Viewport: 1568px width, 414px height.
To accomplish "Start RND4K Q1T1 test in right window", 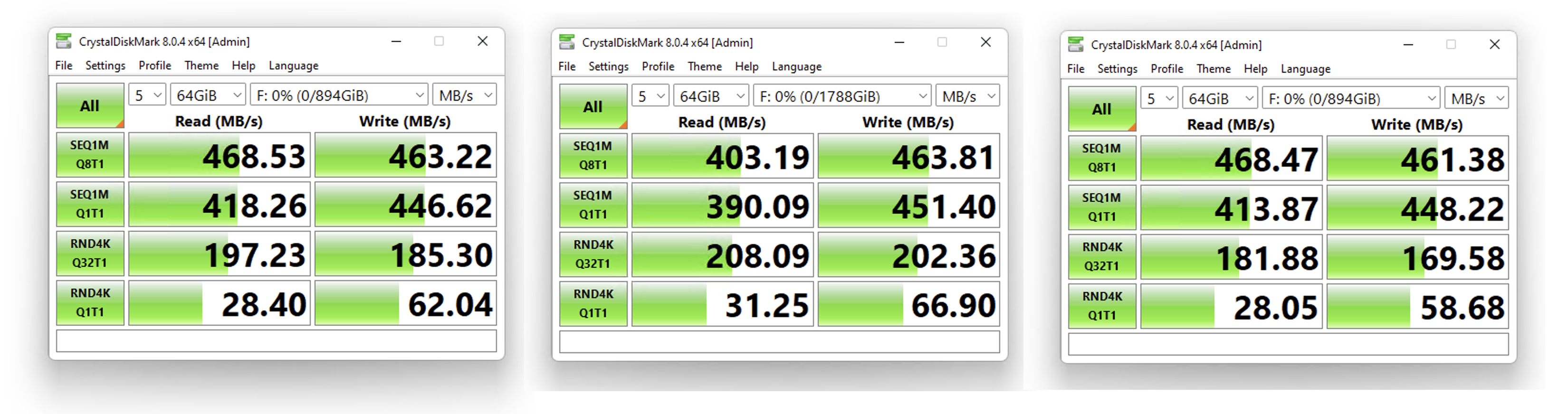I will (1102, 306).
